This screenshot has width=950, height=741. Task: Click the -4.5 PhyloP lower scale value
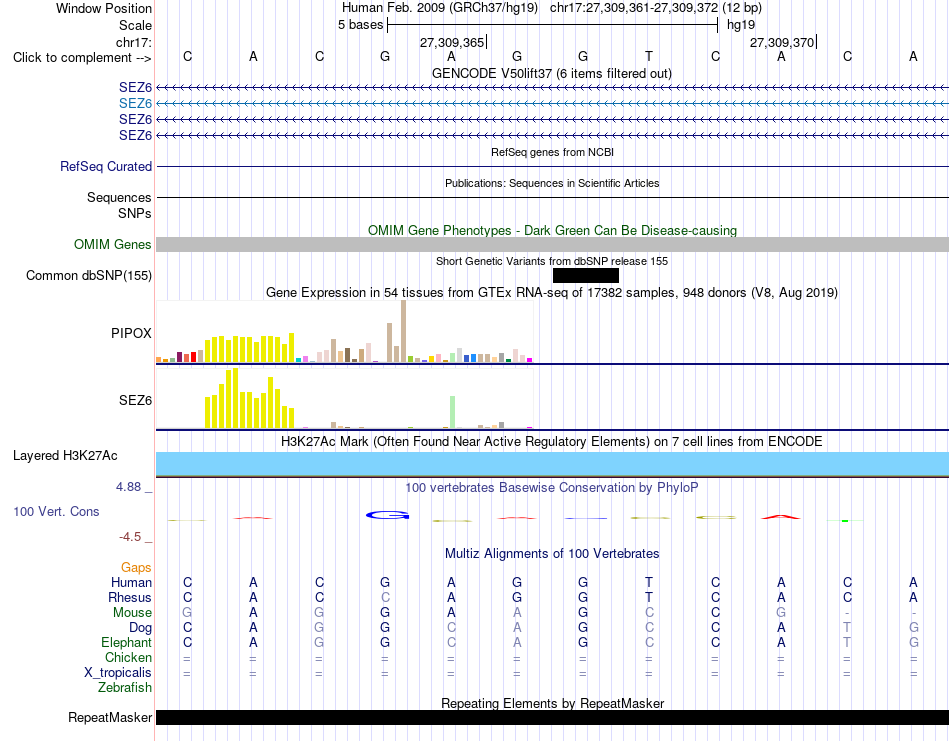130,537
